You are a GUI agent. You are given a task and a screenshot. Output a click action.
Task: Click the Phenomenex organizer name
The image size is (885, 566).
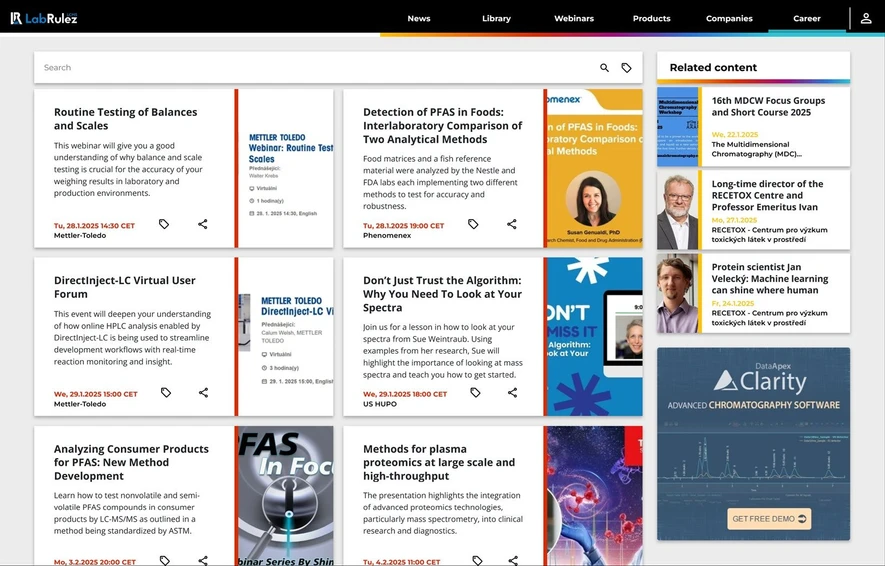[387, 235]
